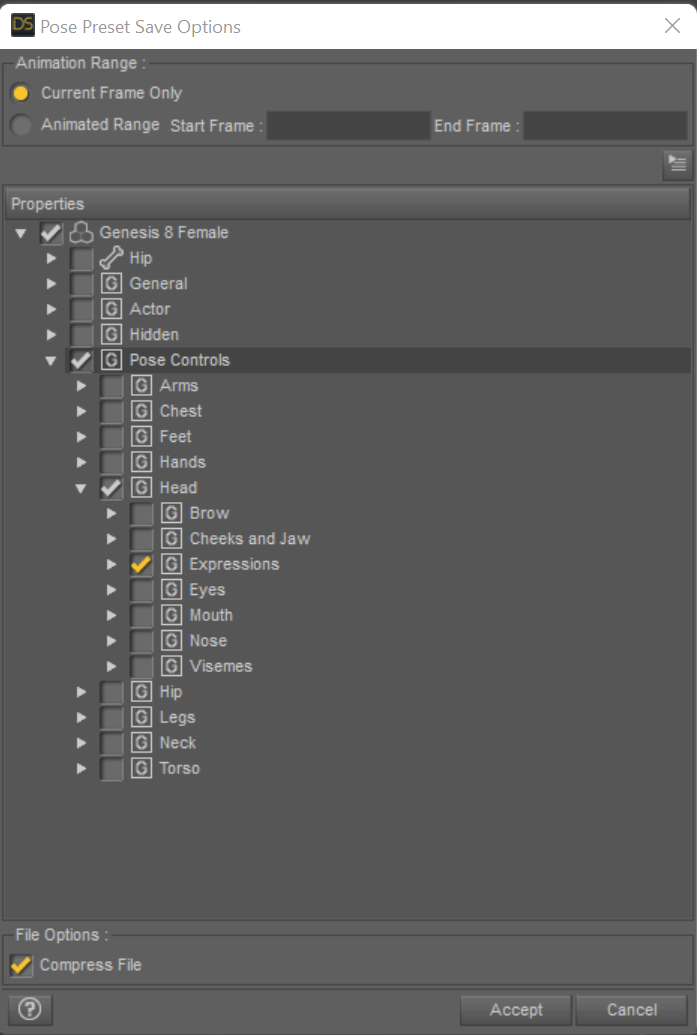Image resolution: width=697 pixels, height=1035 pixels.
Task: Click the Feet group G icon
Action: (x=141, y=436)
